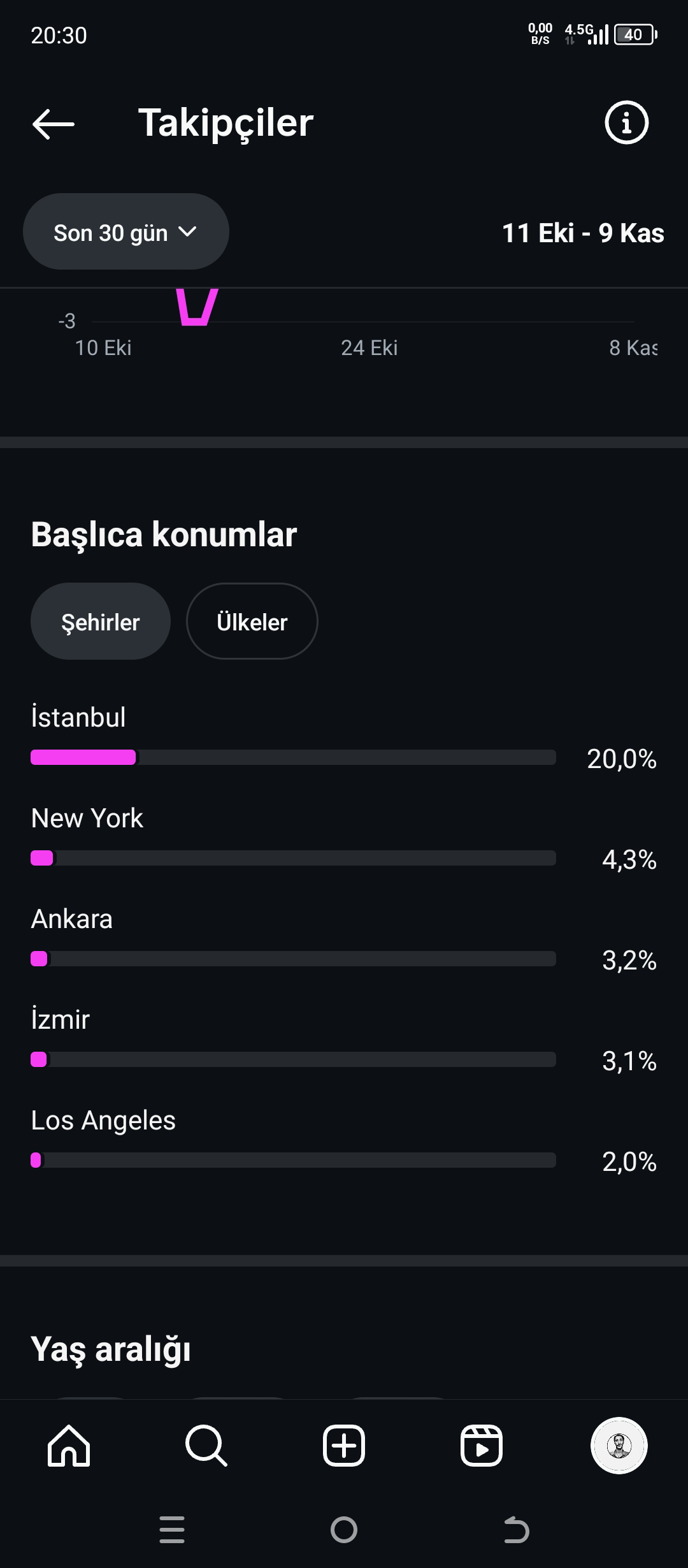Tap the Android home circle button
Viewport: 688px width, 1568px height.
344,1530
